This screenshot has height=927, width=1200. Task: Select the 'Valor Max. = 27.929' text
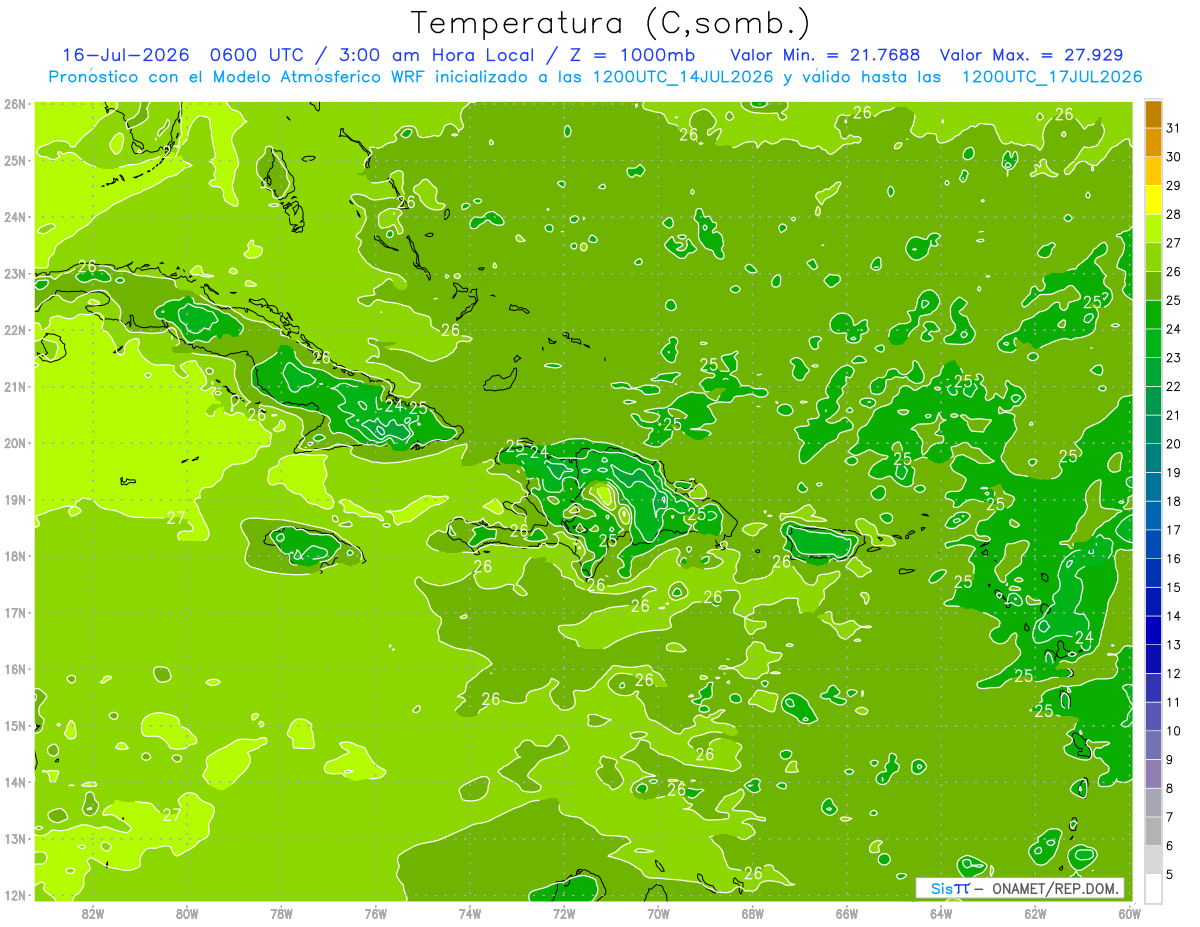point(1031,55)
